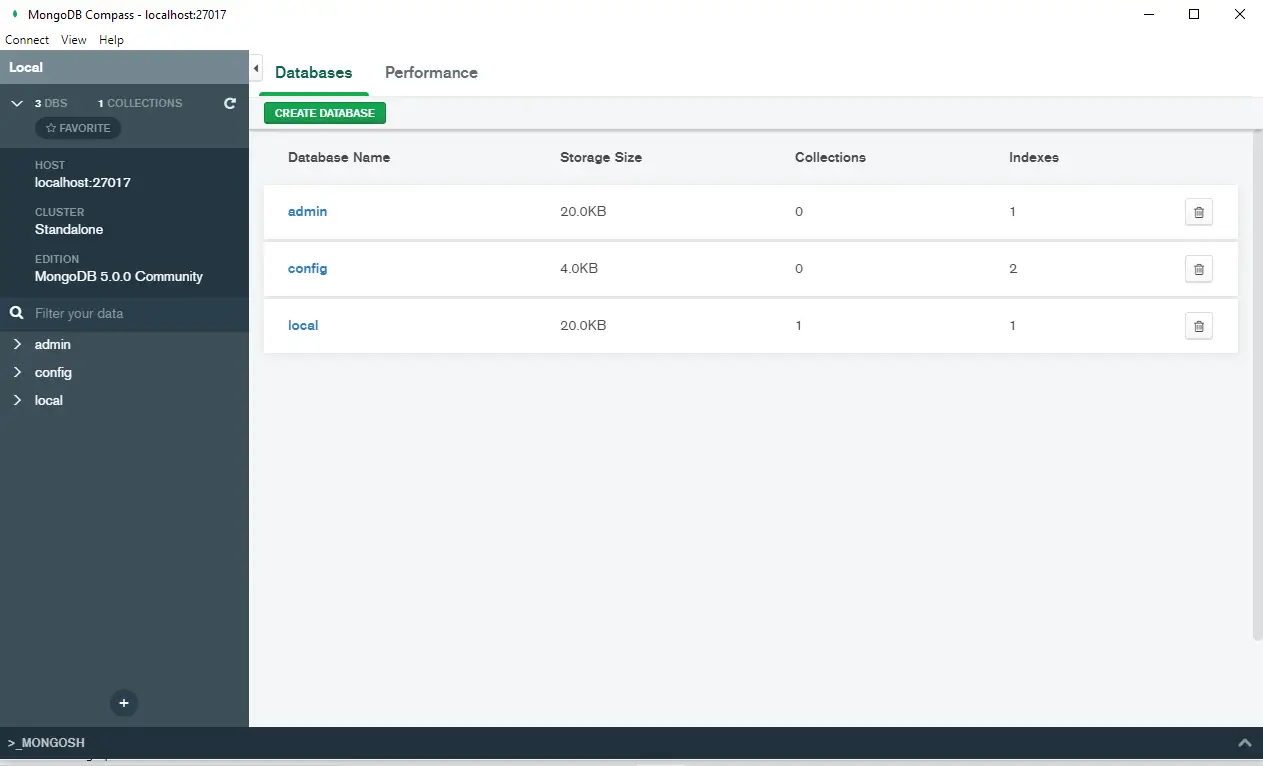Click indexes value 2 in config row

point(1013,269)
